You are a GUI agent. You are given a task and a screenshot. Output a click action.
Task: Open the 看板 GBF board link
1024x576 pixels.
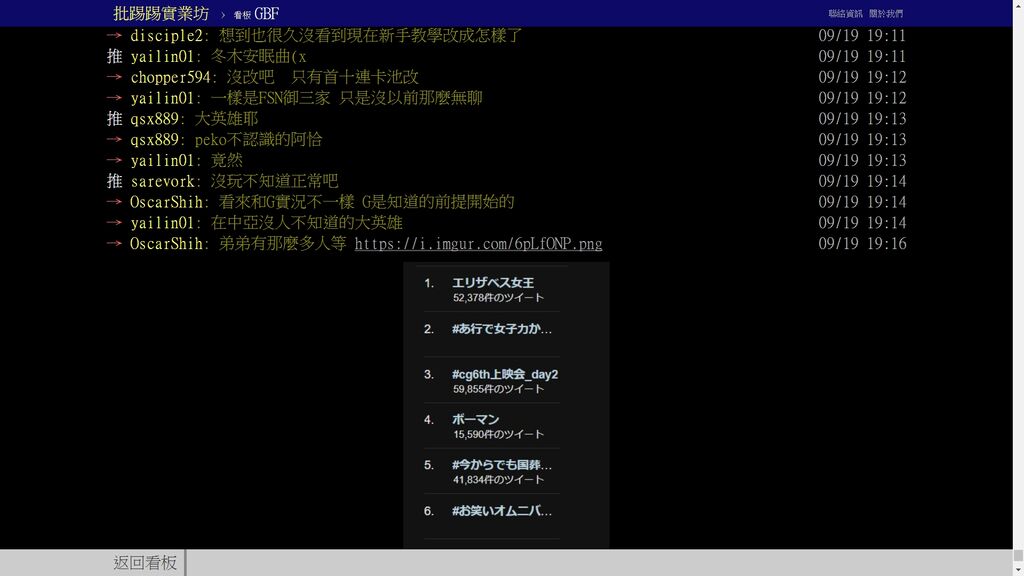pyautogui.click(x=256, y=14)
